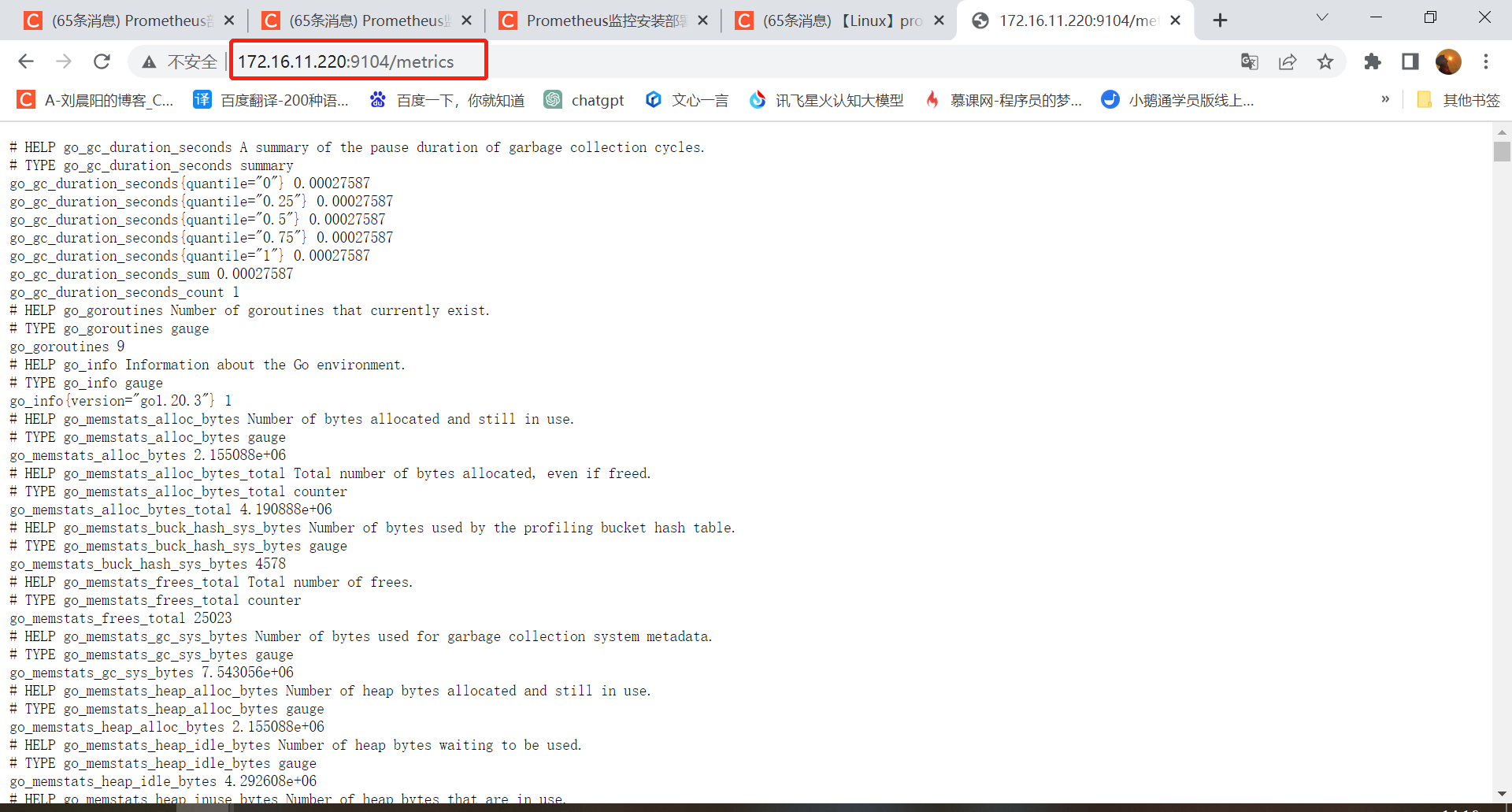The height and width of the screenshot is (812, 1512).
Task: Click the go_gc_duration_seconds_count 1 line
Action: click(124, 292)
